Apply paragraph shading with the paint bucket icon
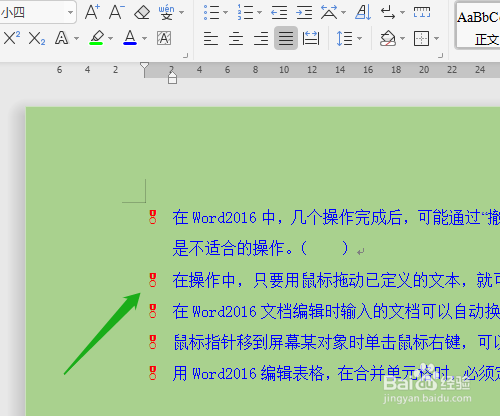Viewport: 500px width, 416px height. pyautogui.click(x=388, y=38)
